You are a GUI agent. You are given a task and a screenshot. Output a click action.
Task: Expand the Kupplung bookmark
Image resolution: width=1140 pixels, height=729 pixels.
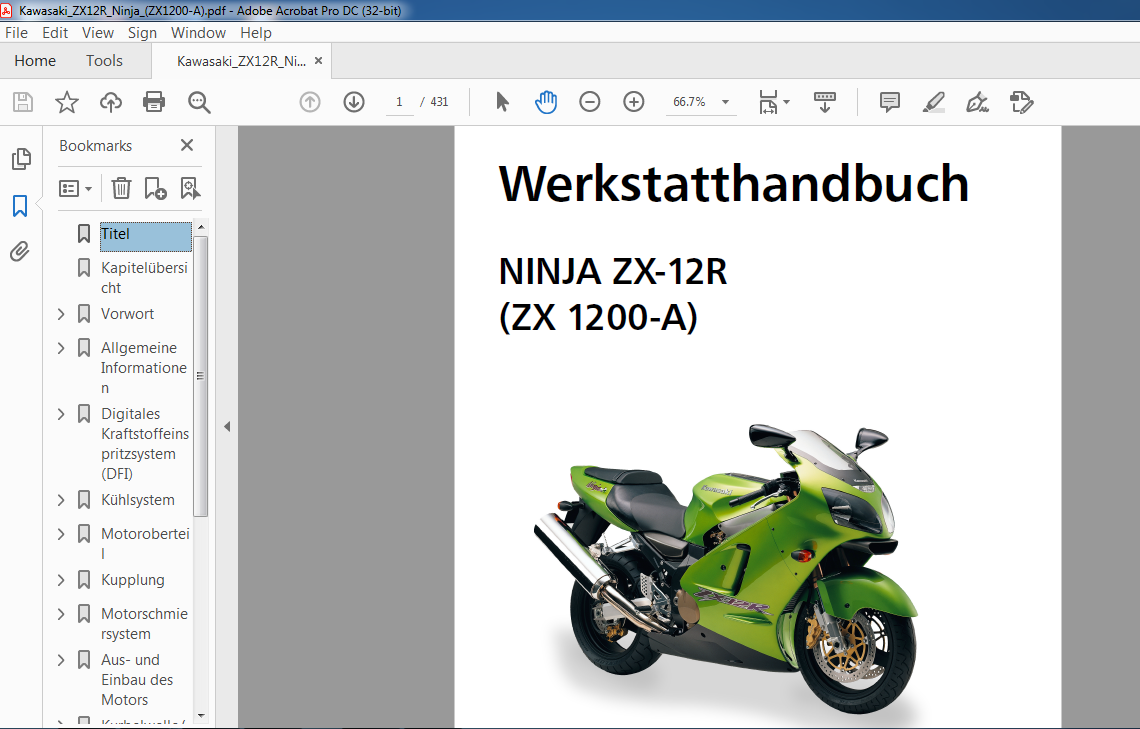tap(61, 580)
